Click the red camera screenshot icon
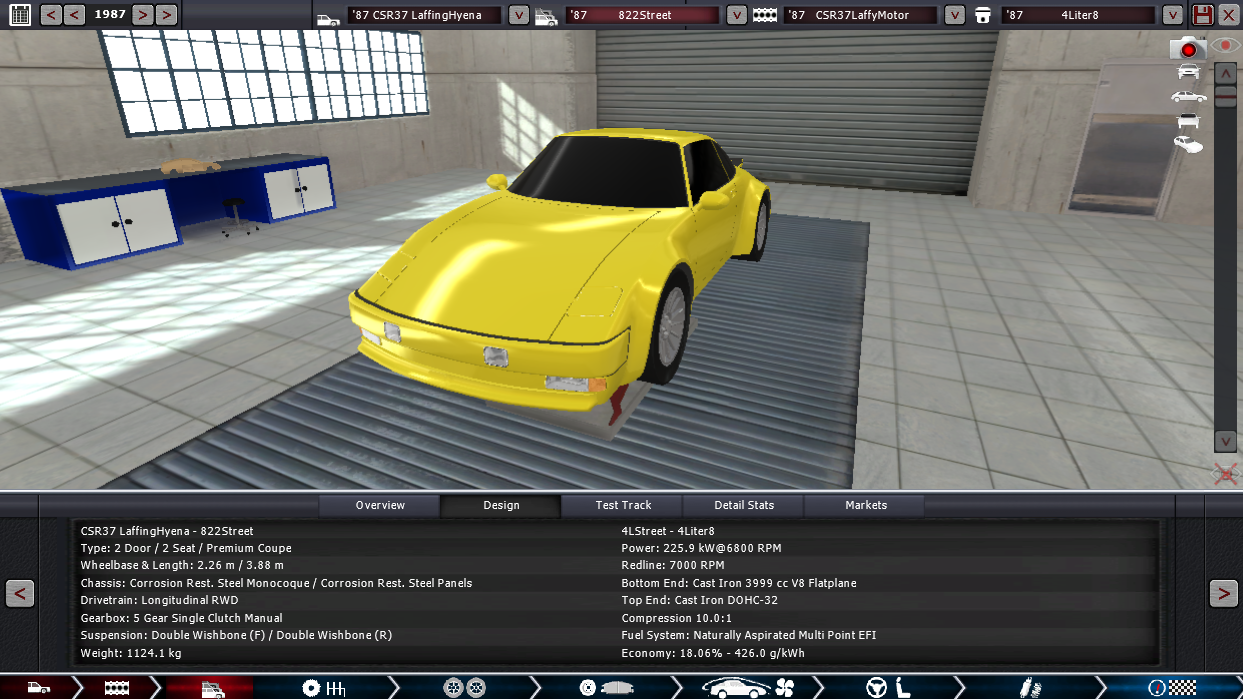 pos(1188,48)
